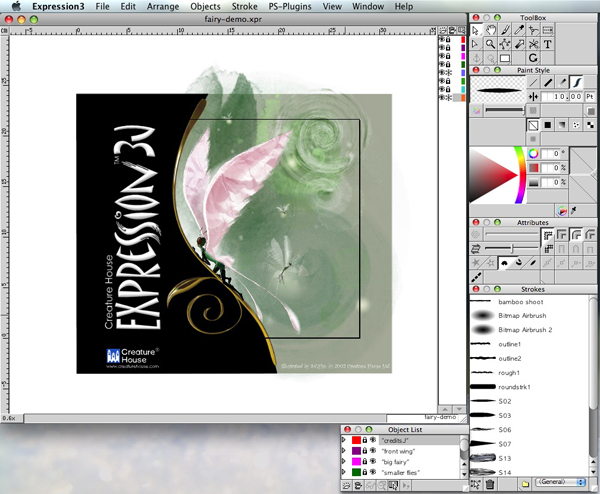Open the Expression3 application menu
Screen dimensions: 600x494
click(58, 7)
